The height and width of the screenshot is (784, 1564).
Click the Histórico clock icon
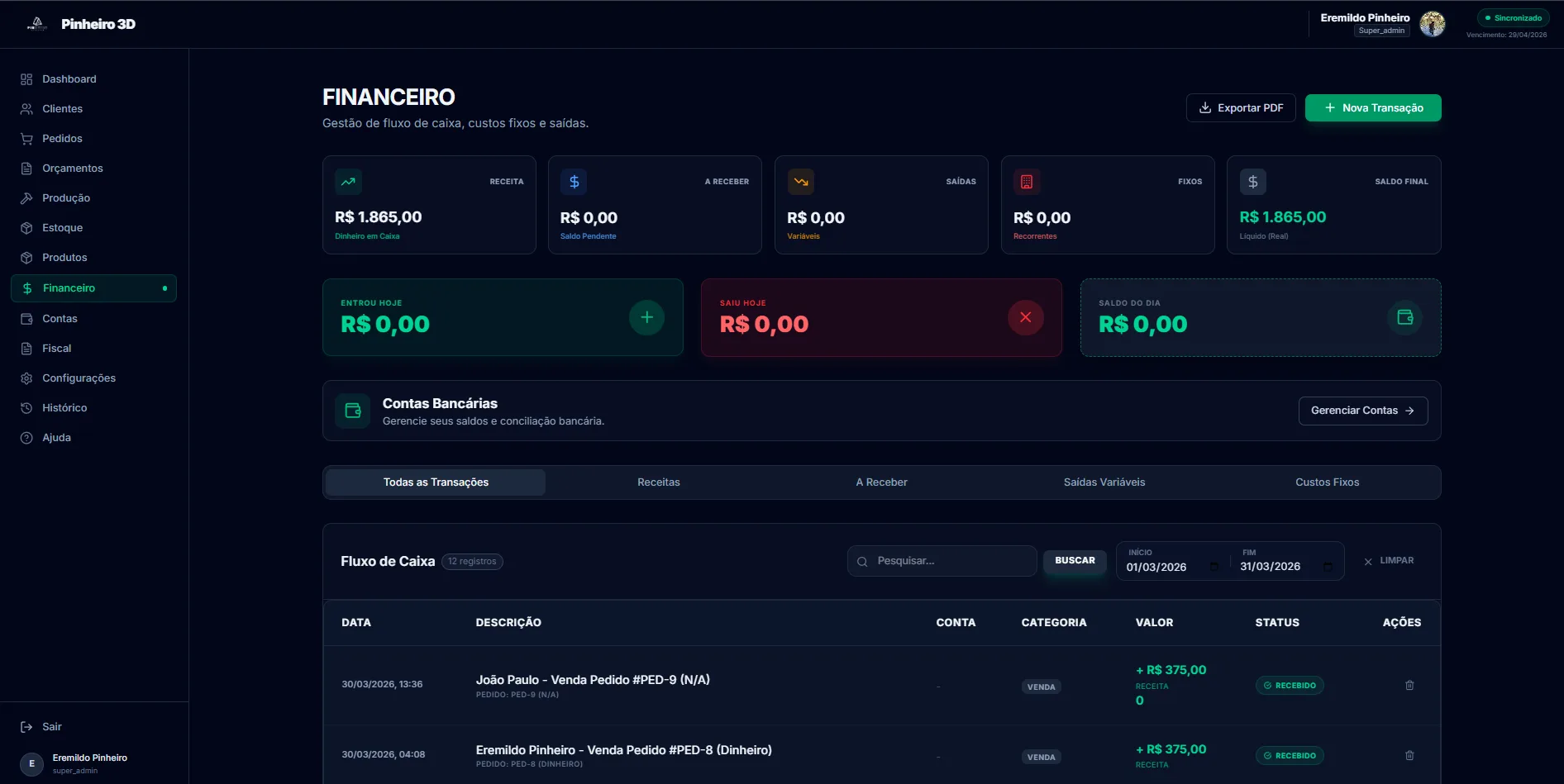coord(26,408)
